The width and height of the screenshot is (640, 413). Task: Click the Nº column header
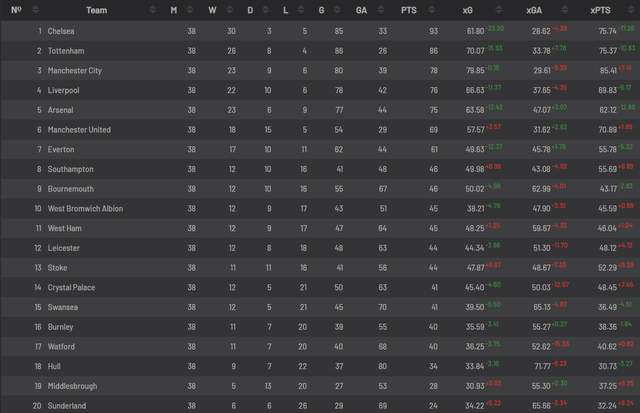[x=17, y=10]
